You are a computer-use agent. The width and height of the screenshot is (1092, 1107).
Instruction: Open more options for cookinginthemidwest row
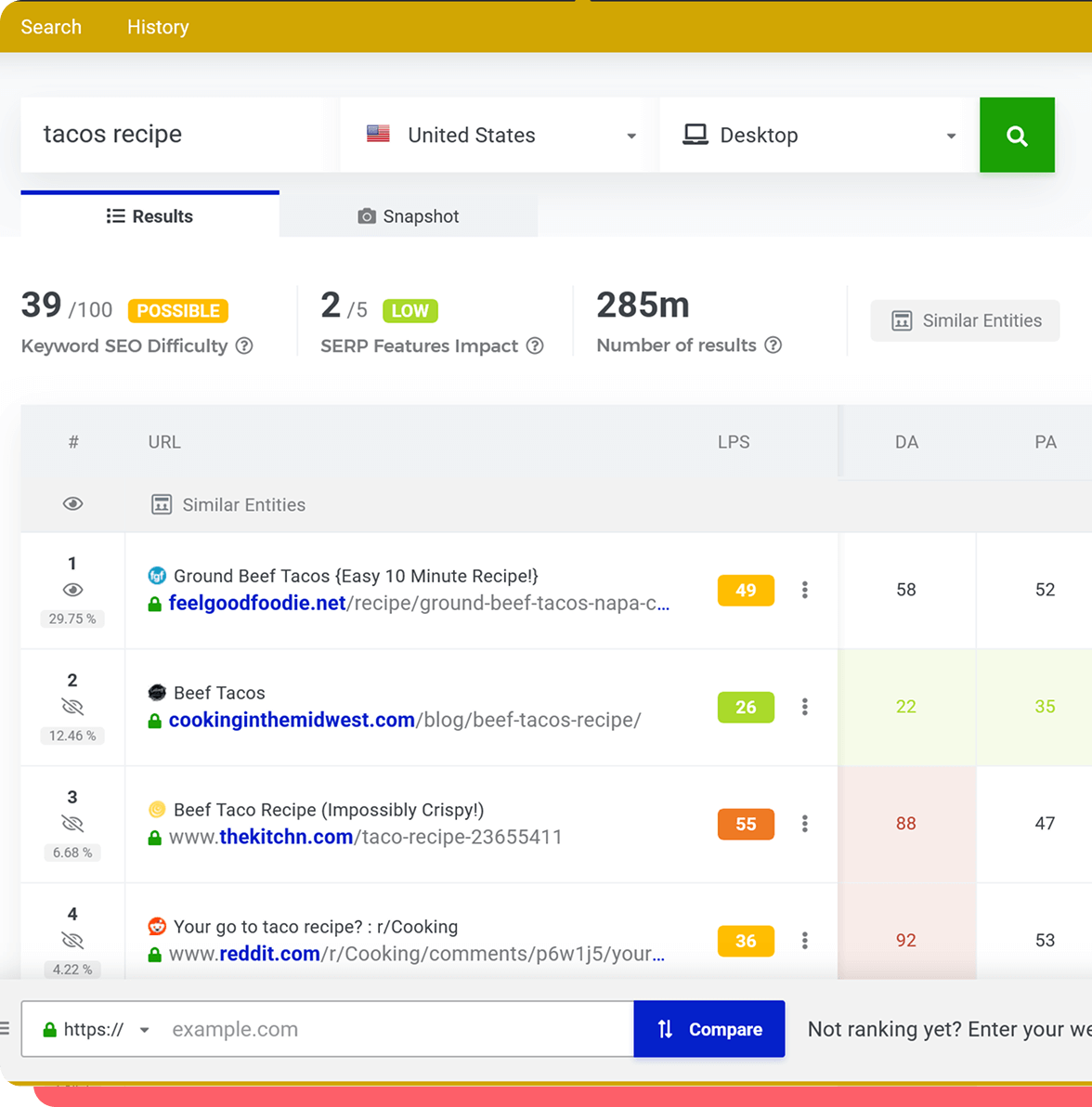(x=805, y=707)
